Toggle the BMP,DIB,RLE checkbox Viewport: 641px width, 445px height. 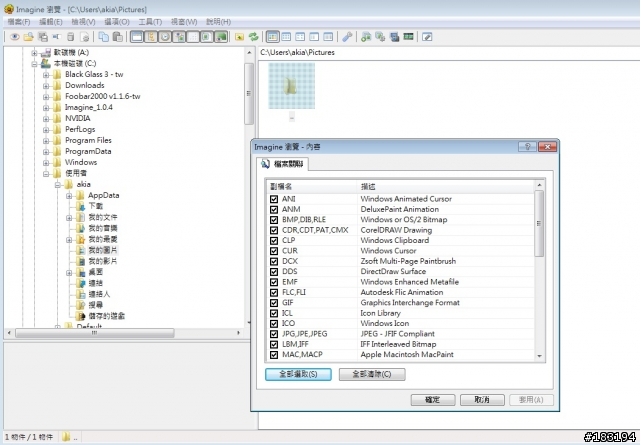point(274,220)
